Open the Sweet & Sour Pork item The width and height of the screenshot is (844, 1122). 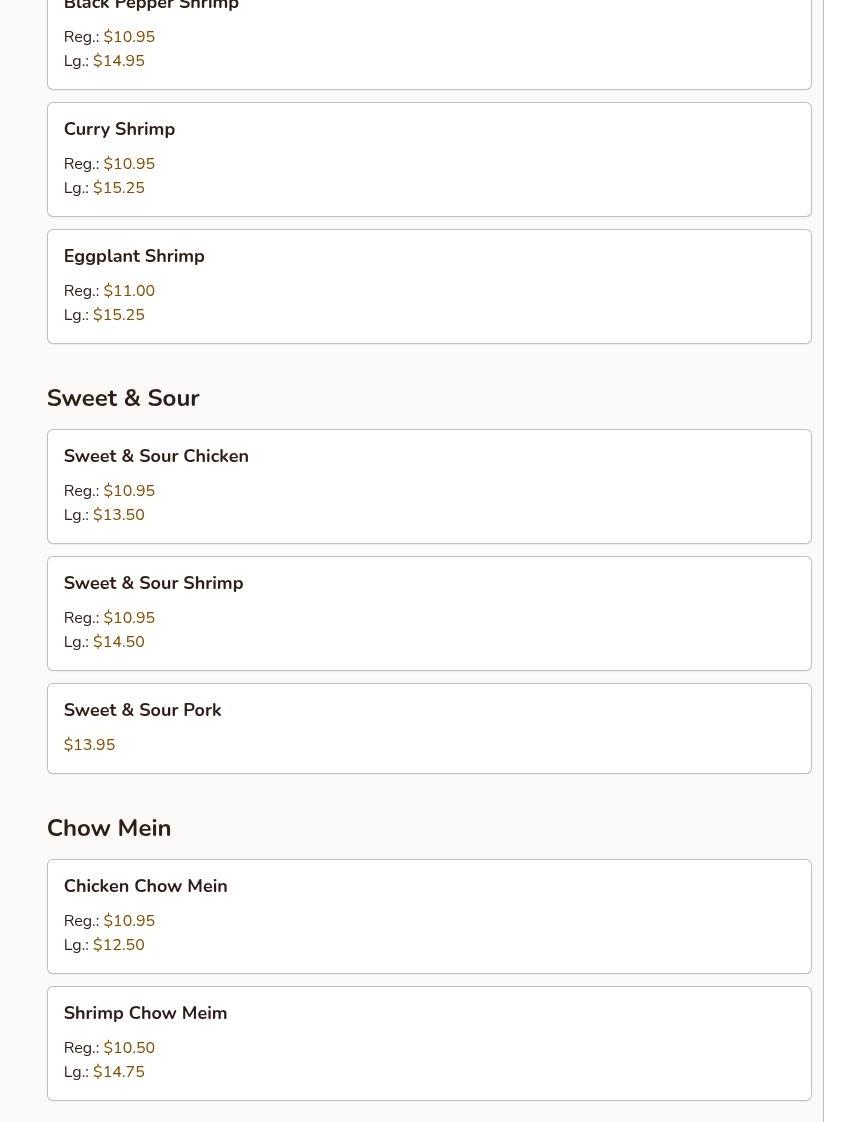[x=429, y=728]
